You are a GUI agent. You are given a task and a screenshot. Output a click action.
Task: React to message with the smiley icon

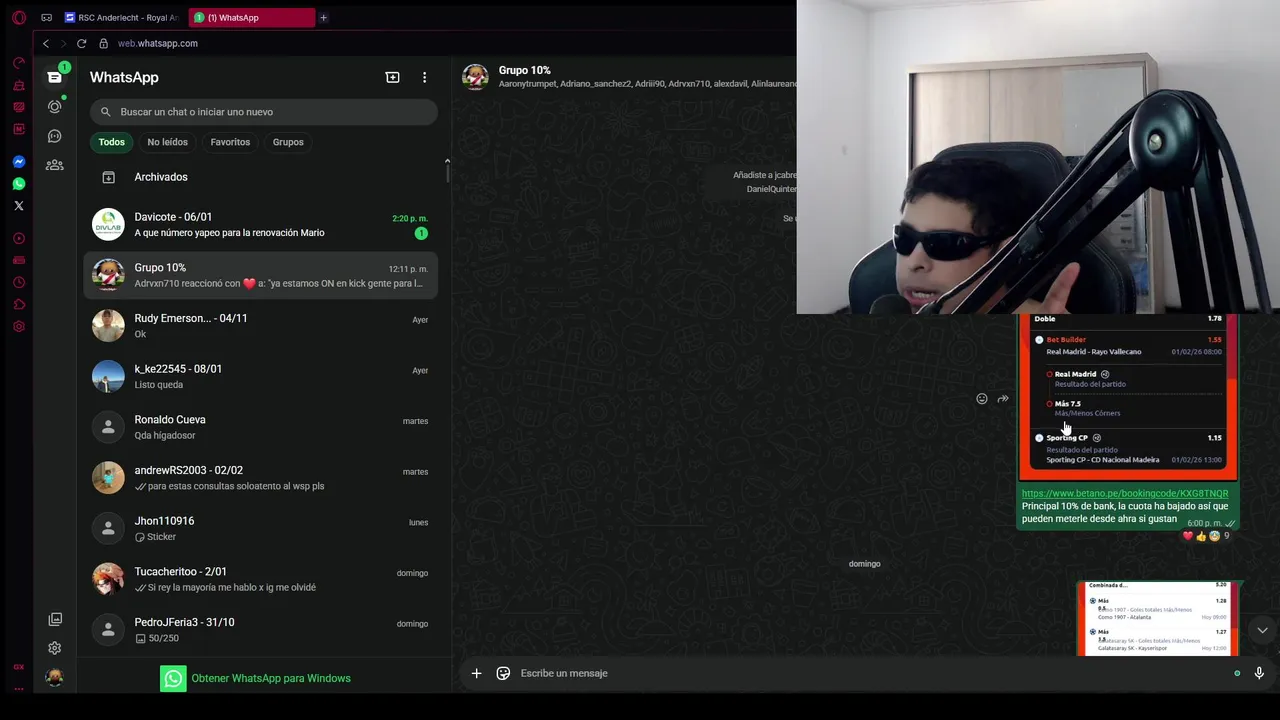point(982,398)
